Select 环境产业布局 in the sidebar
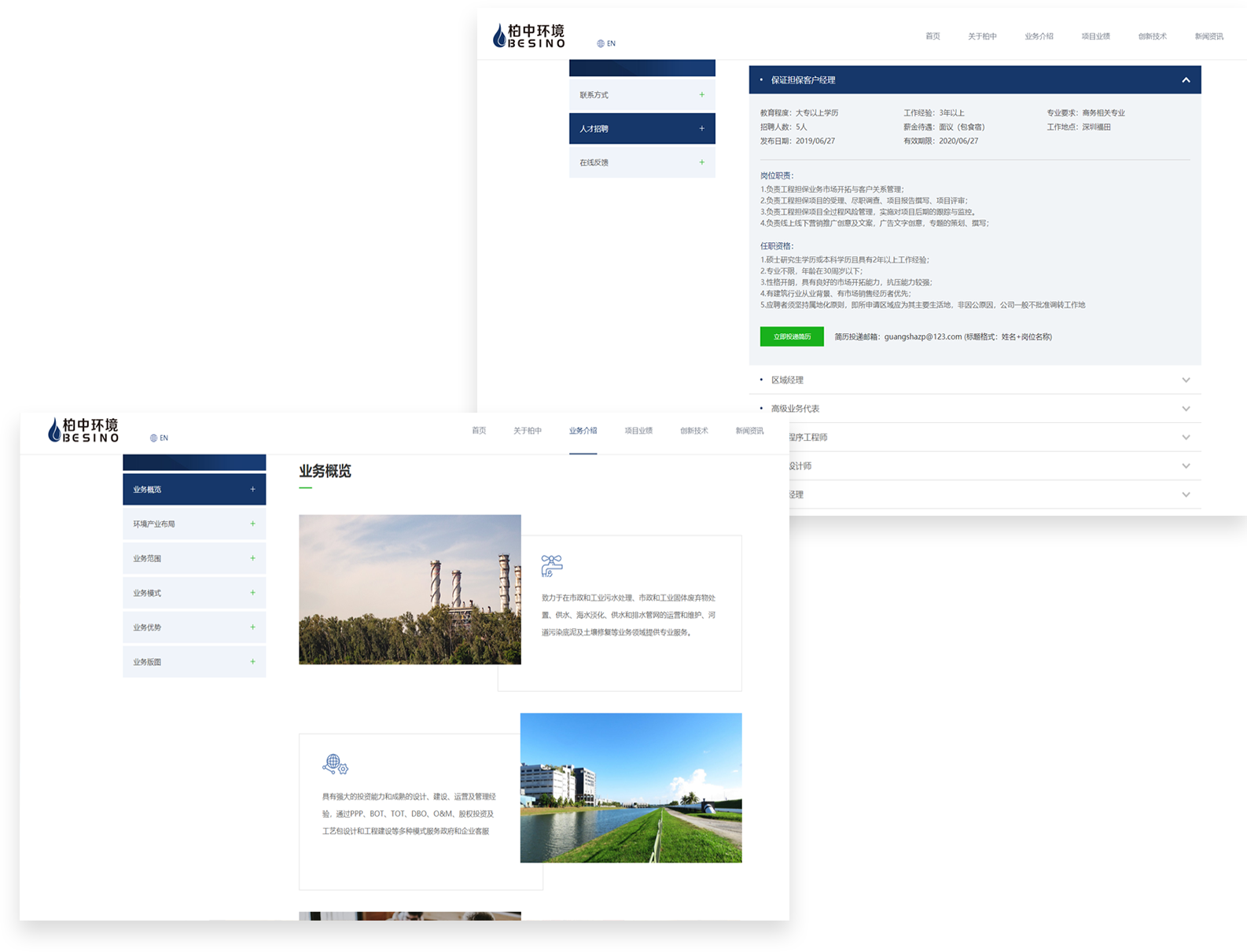Screen dimensions: 1247x952 (194, 524)
